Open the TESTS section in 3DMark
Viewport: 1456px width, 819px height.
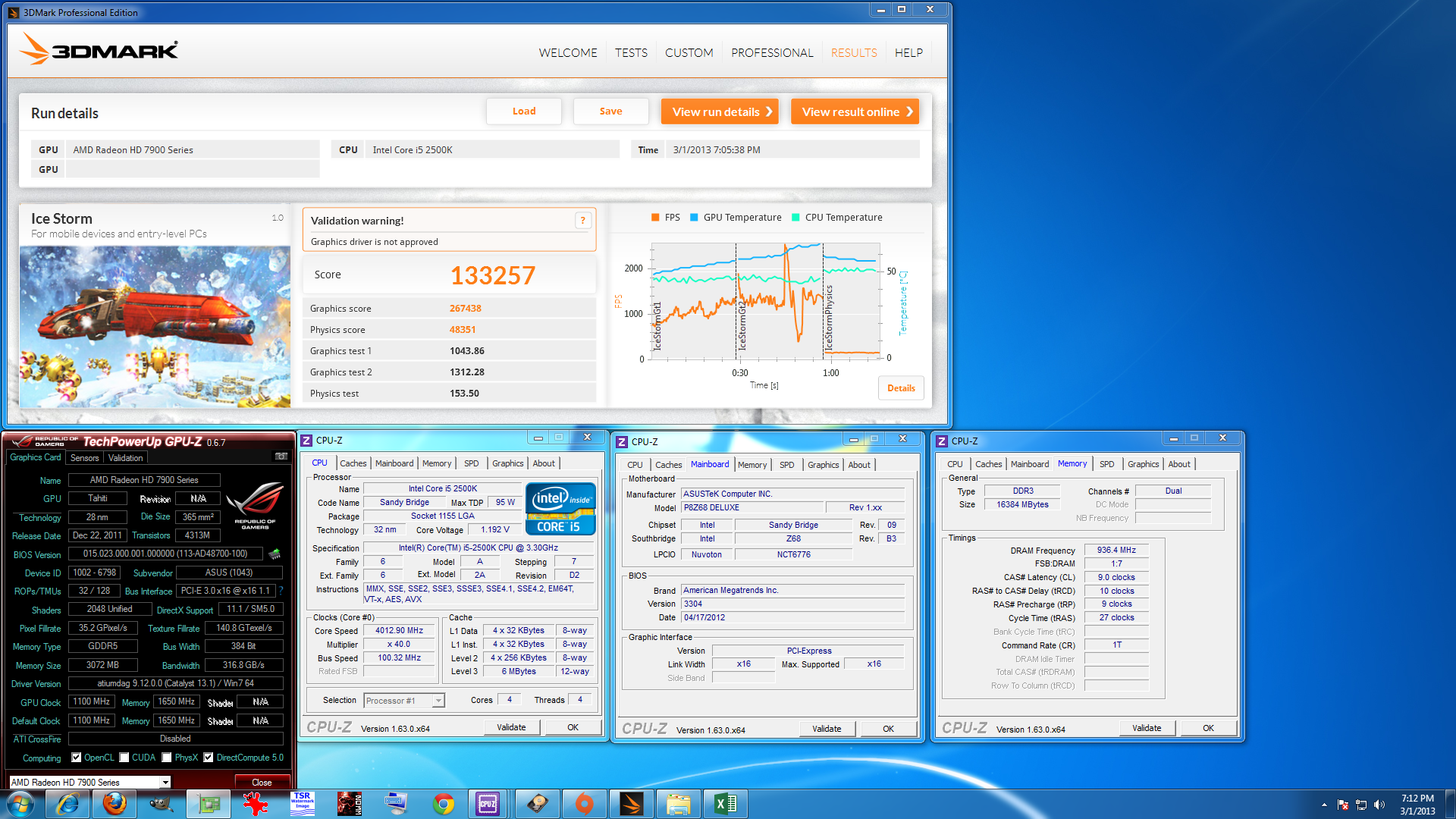[x=631, y=52]
